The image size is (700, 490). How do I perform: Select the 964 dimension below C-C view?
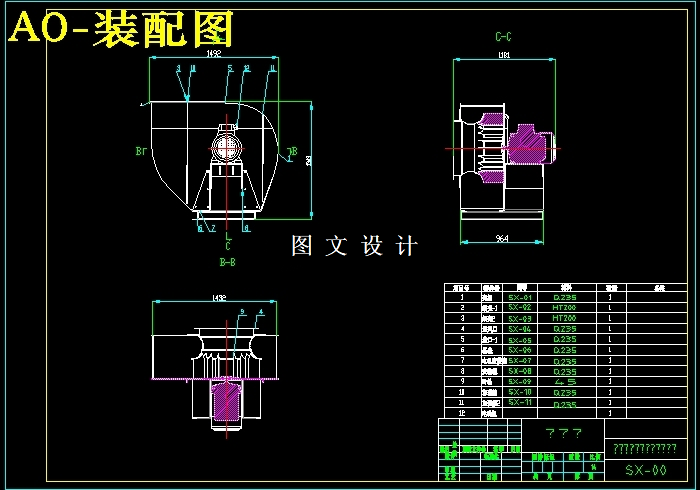pyautogui.click(x=502, y=238)
